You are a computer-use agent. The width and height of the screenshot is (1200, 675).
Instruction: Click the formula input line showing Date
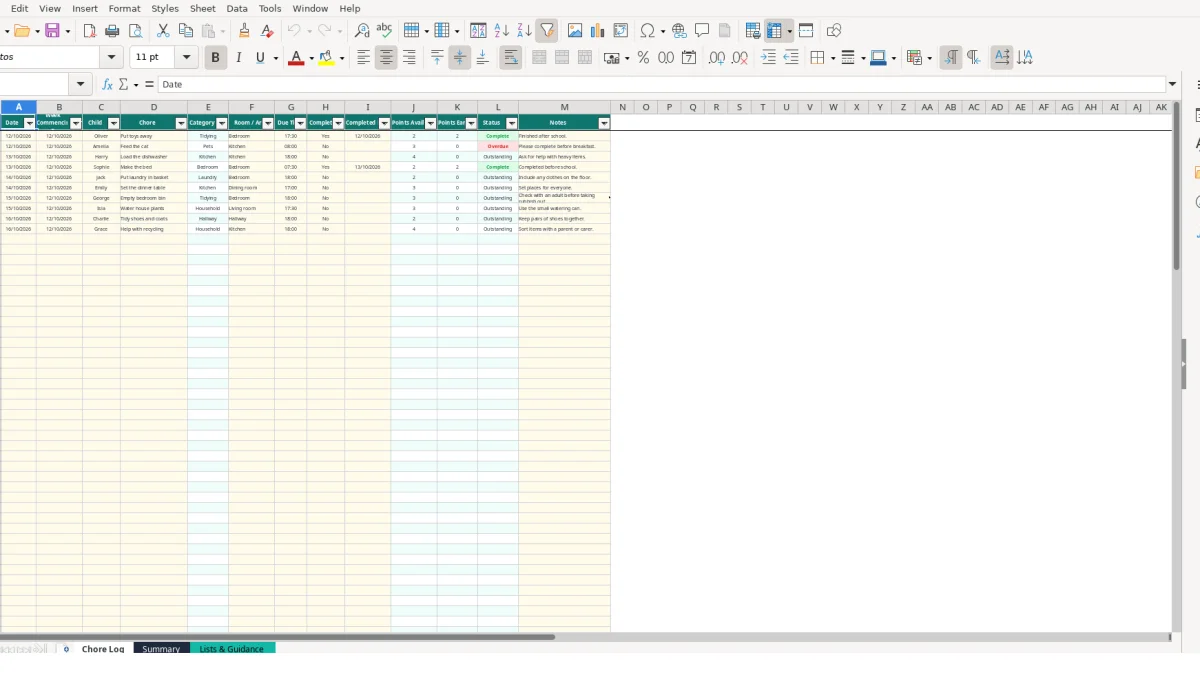662,85
